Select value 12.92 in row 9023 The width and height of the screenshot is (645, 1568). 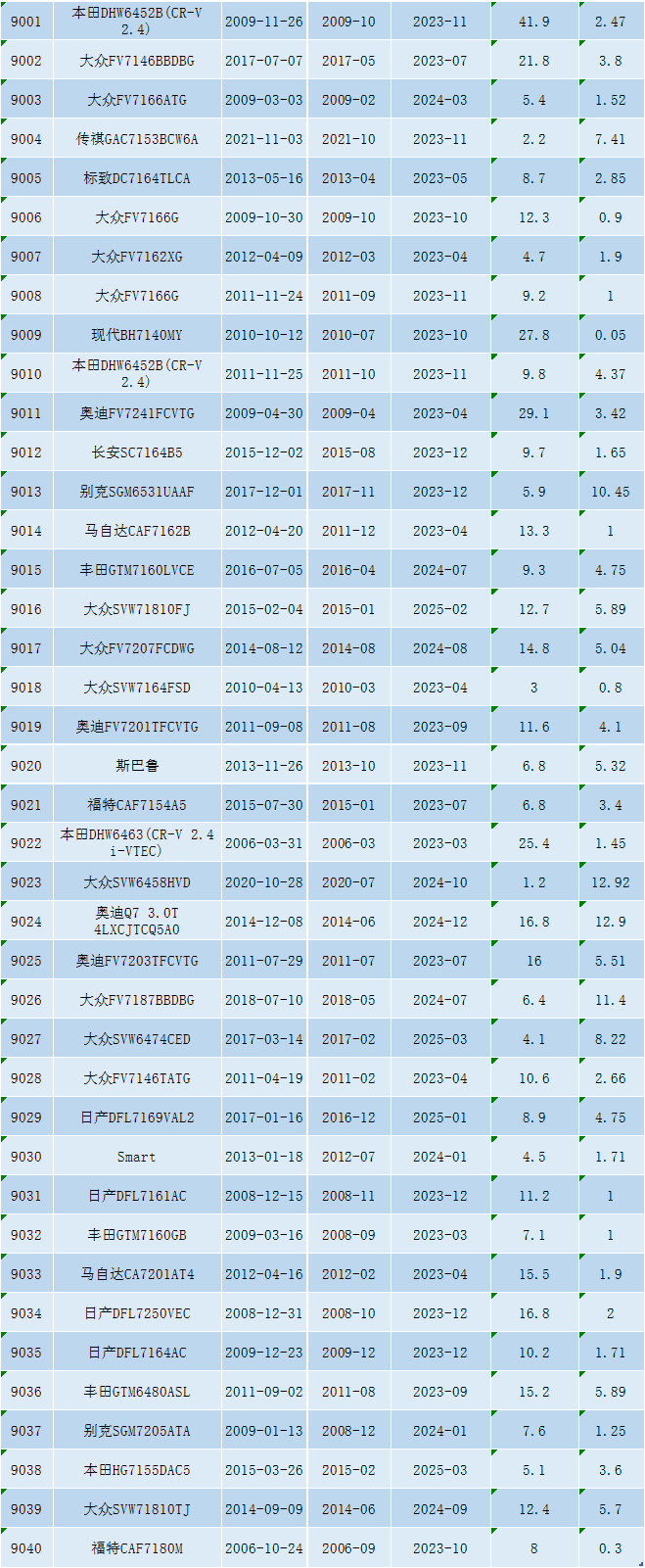pos(611,882)
